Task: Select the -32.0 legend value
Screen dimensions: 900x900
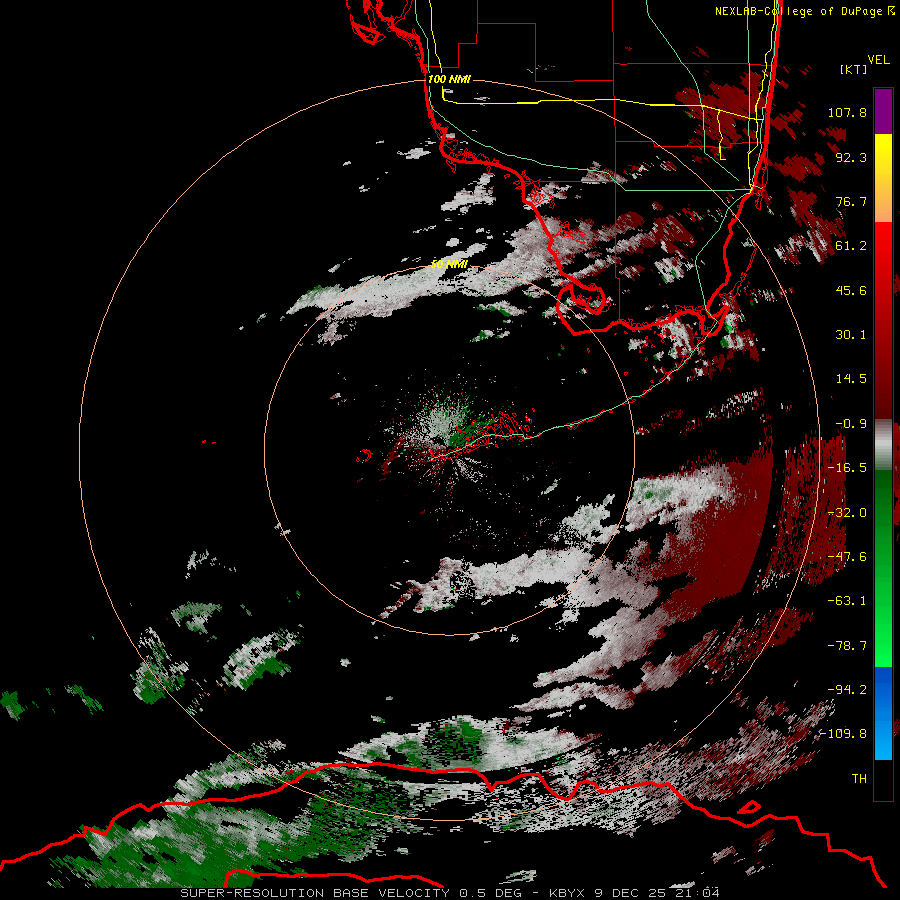Action: pos(847,513)
